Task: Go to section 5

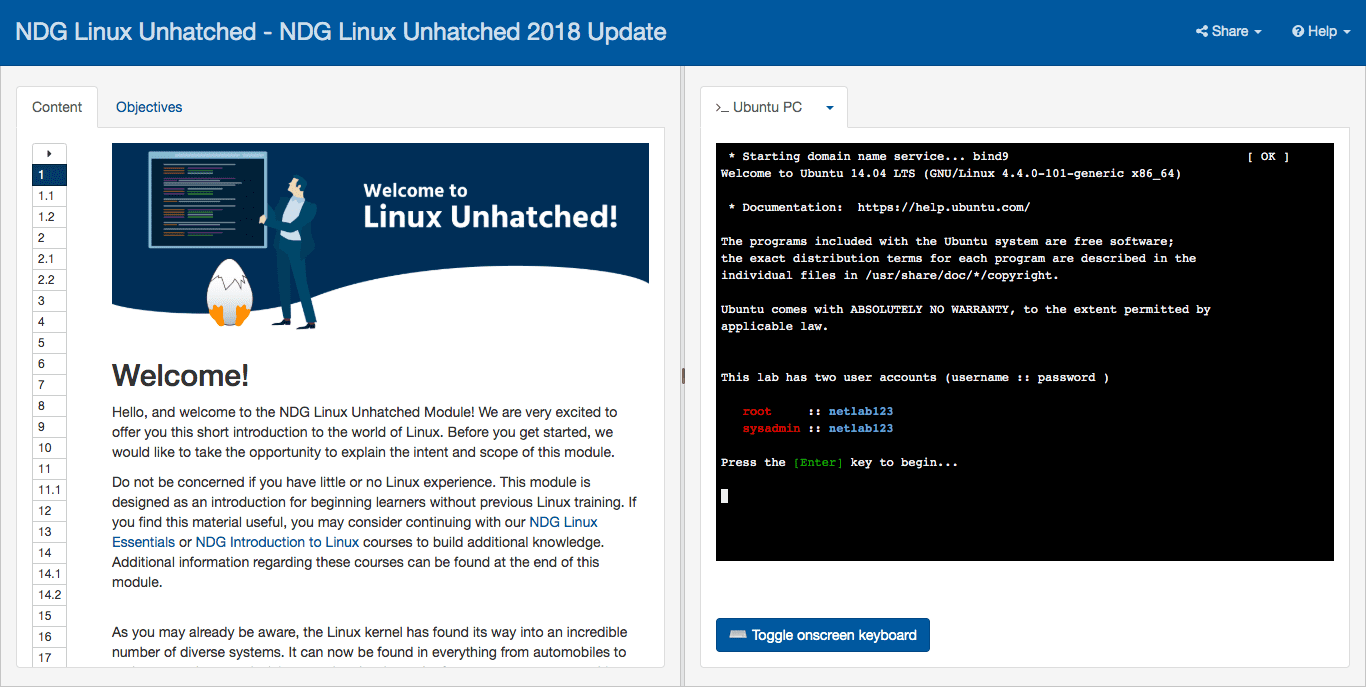Action: pyautogui.click(x=49, y=343)
